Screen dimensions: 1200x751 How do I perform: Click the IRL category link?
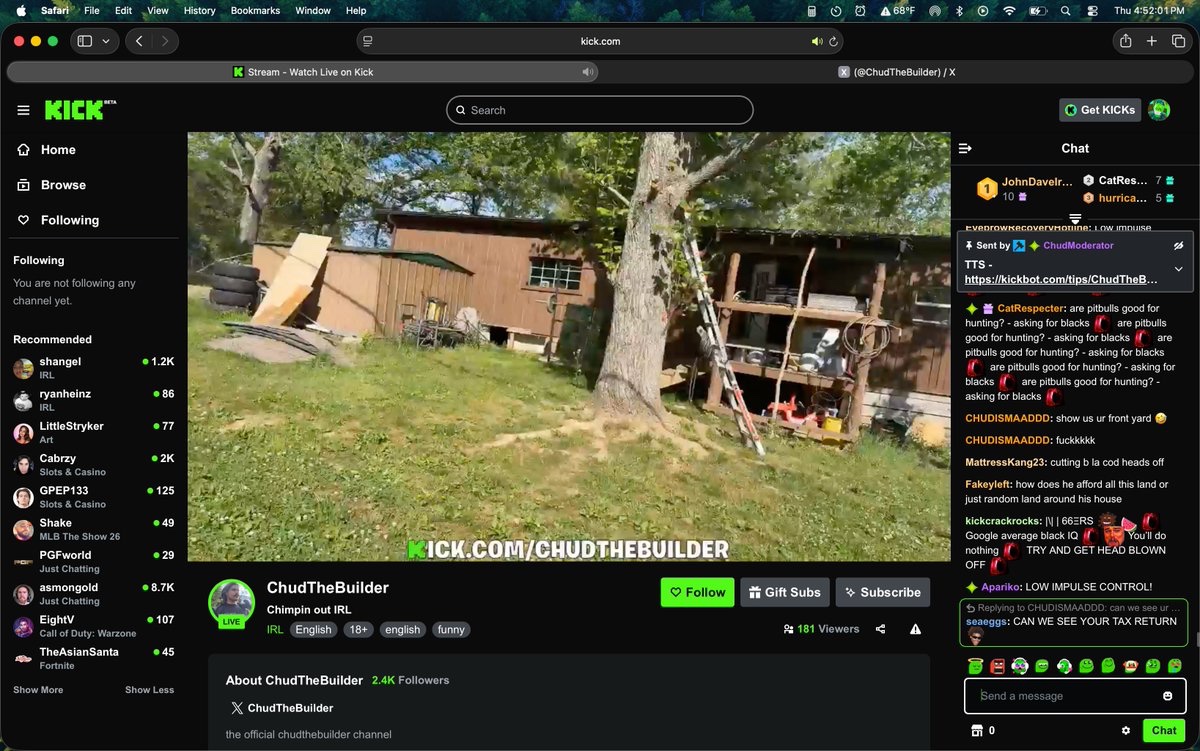[275, 630]
